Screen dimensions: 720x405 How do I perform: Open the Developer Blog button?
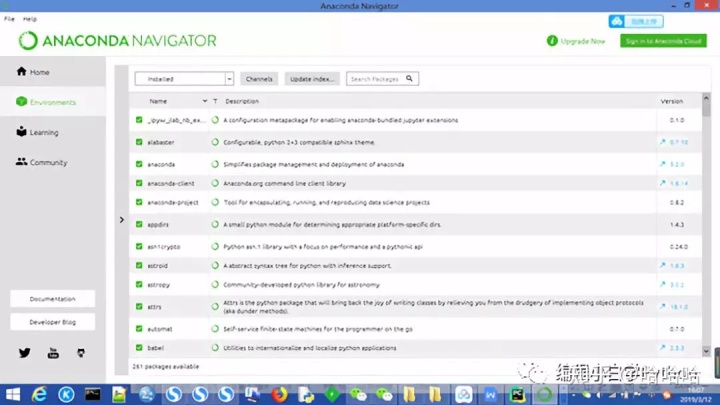coord(52,322)
